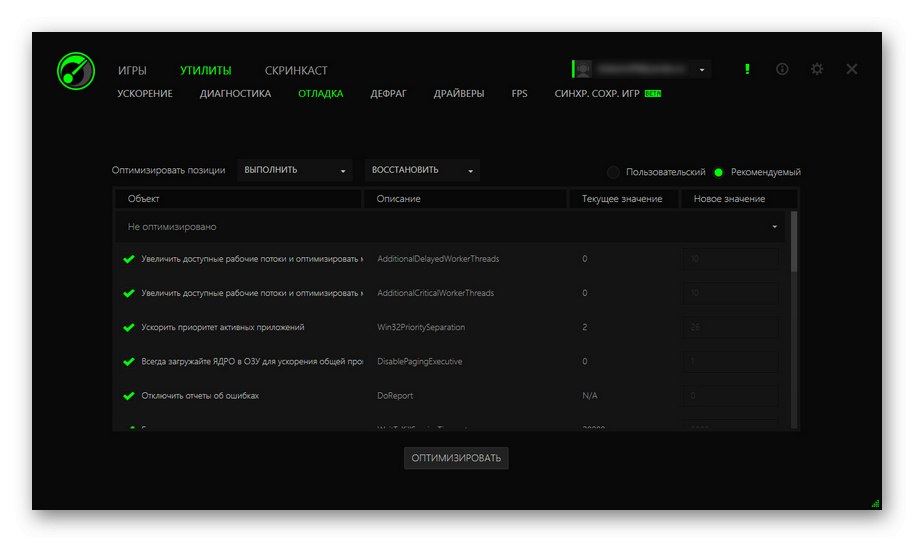
Task: Open the ДИАГНОСТИКА sub-tab
Action: coord(235,93)
